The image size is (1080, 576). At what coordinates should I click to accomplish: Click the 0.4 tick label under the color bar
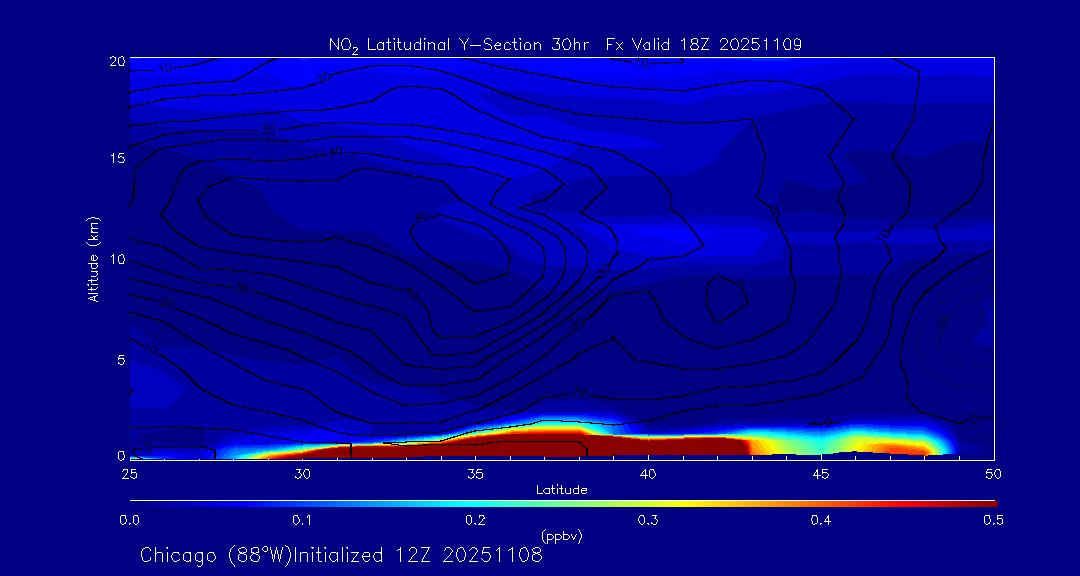tap(821, 520)
